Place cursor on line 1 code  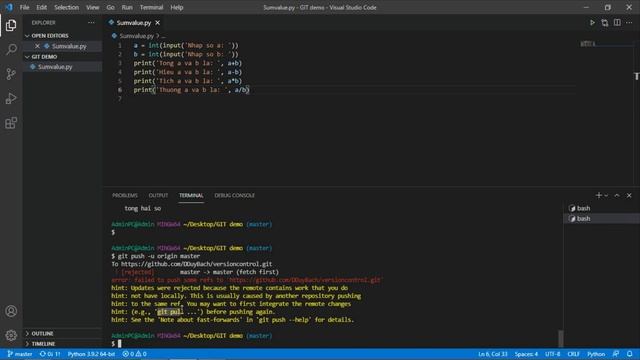tap(186, 45)
